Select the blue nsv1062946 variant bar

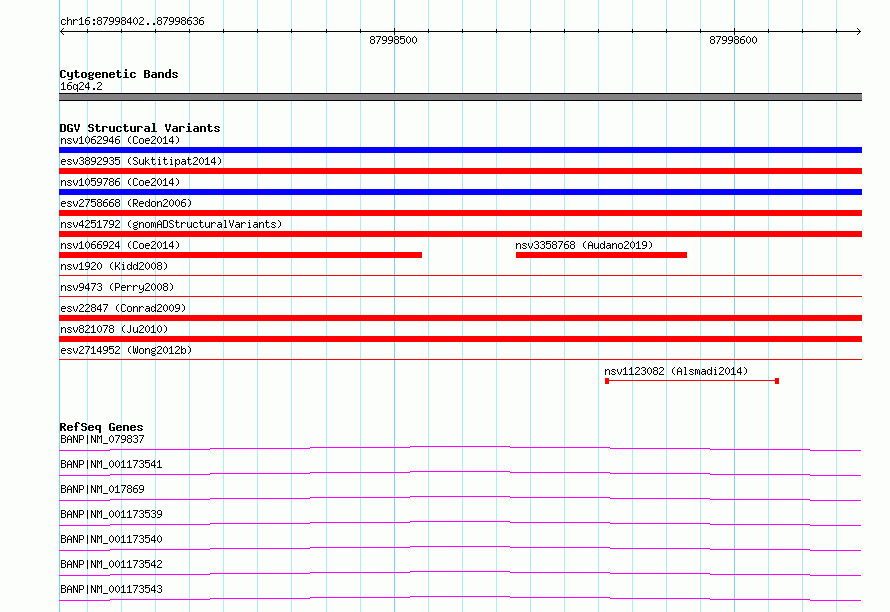pos(460,150)
